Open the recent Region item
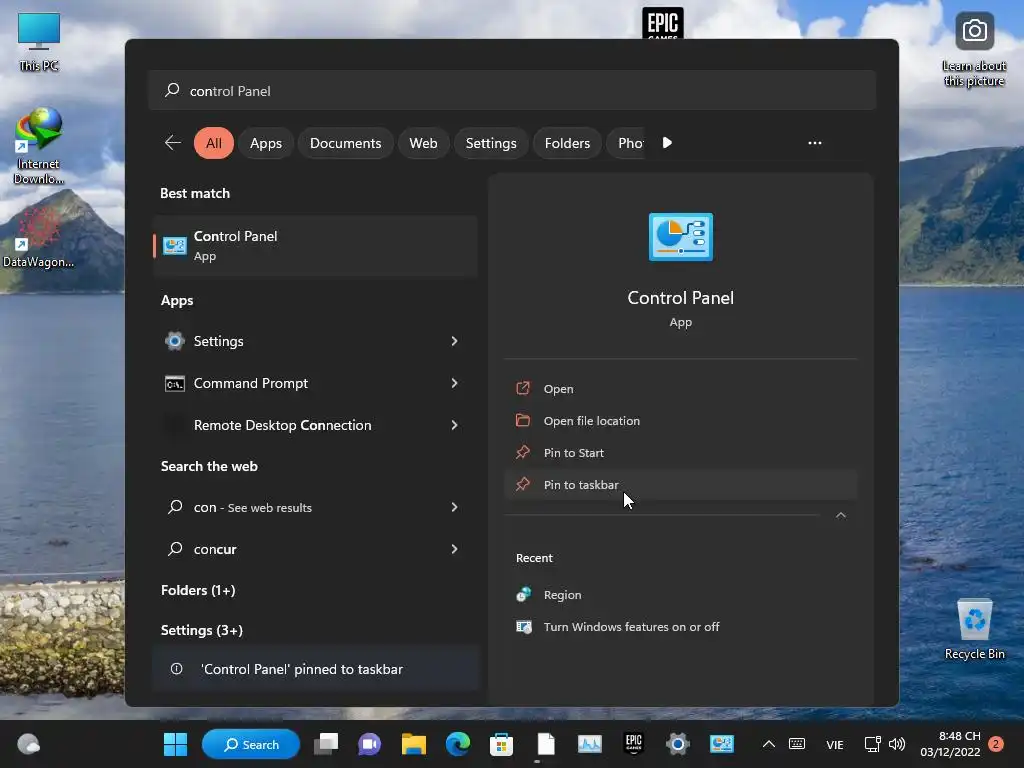1024x768 pixels. [x=680, y=594]
